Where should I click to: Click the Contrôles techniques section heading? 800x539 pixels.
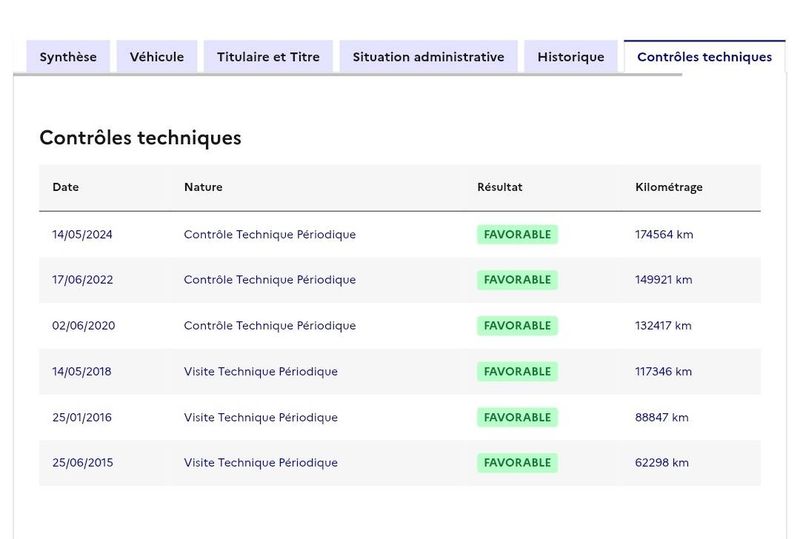coord(140,138)
